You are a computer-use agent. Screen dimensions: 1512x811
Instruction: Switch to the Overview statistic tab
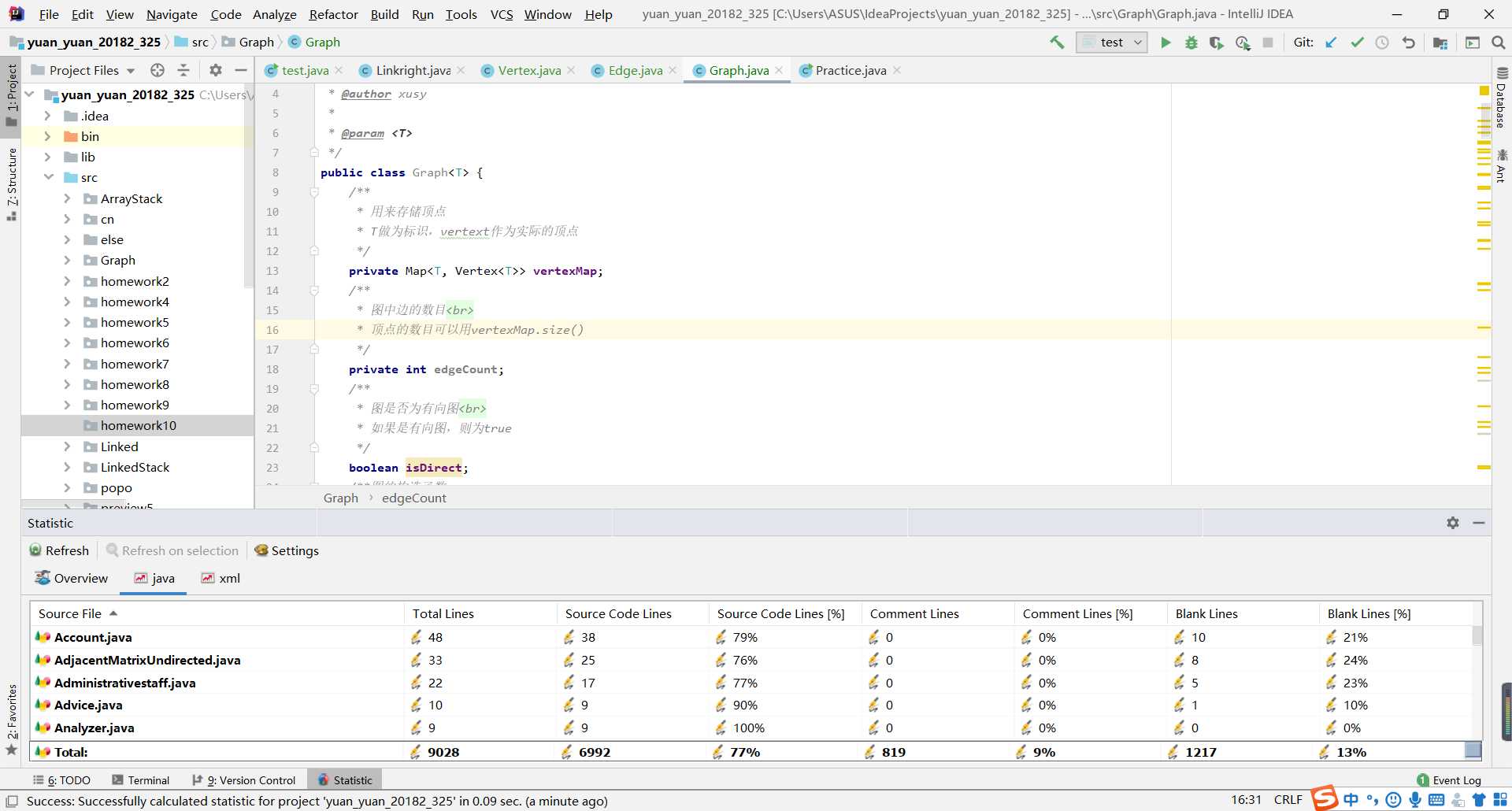[72, 578]
